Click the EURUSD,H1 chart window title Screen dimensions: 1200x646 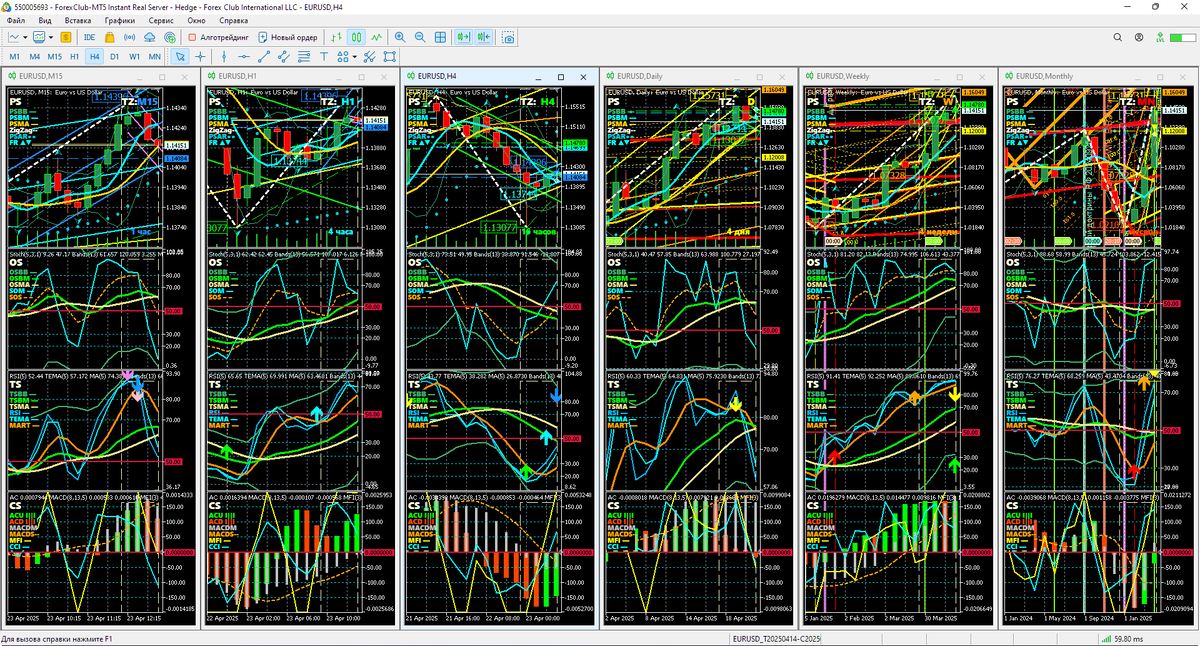[x=238, y=76]
